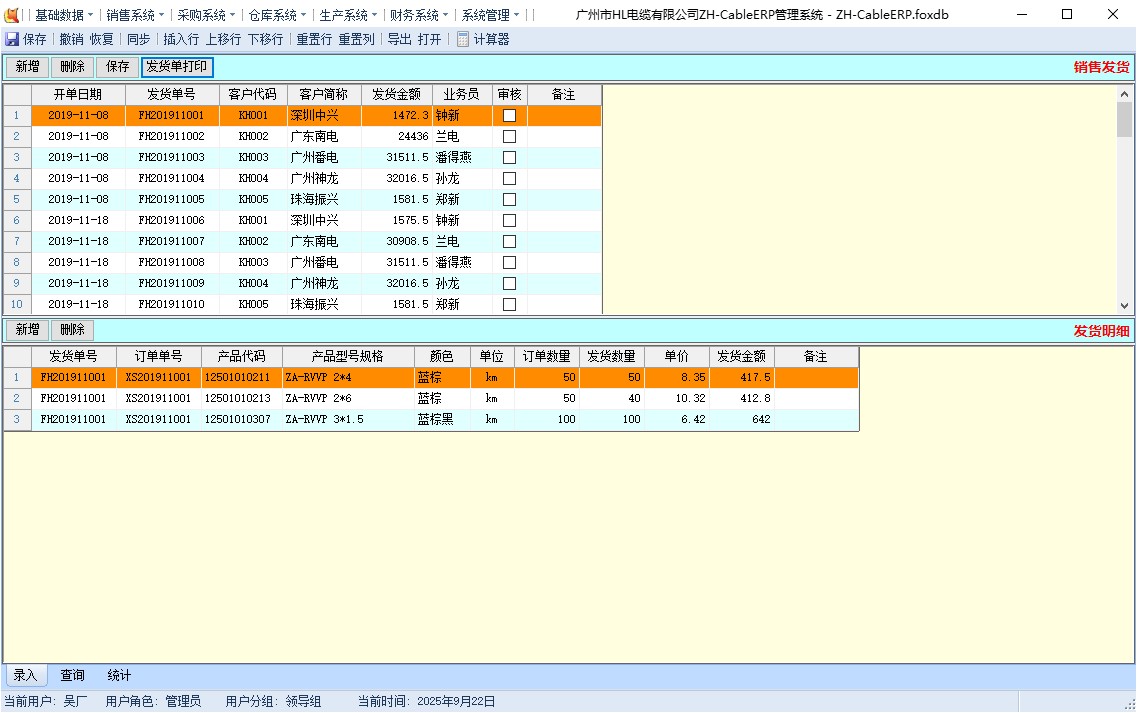The height and width of the screenshot is (713, 1137).
Task: Expand the 销售系统 dropdown menu
Action: click(136, 15)
